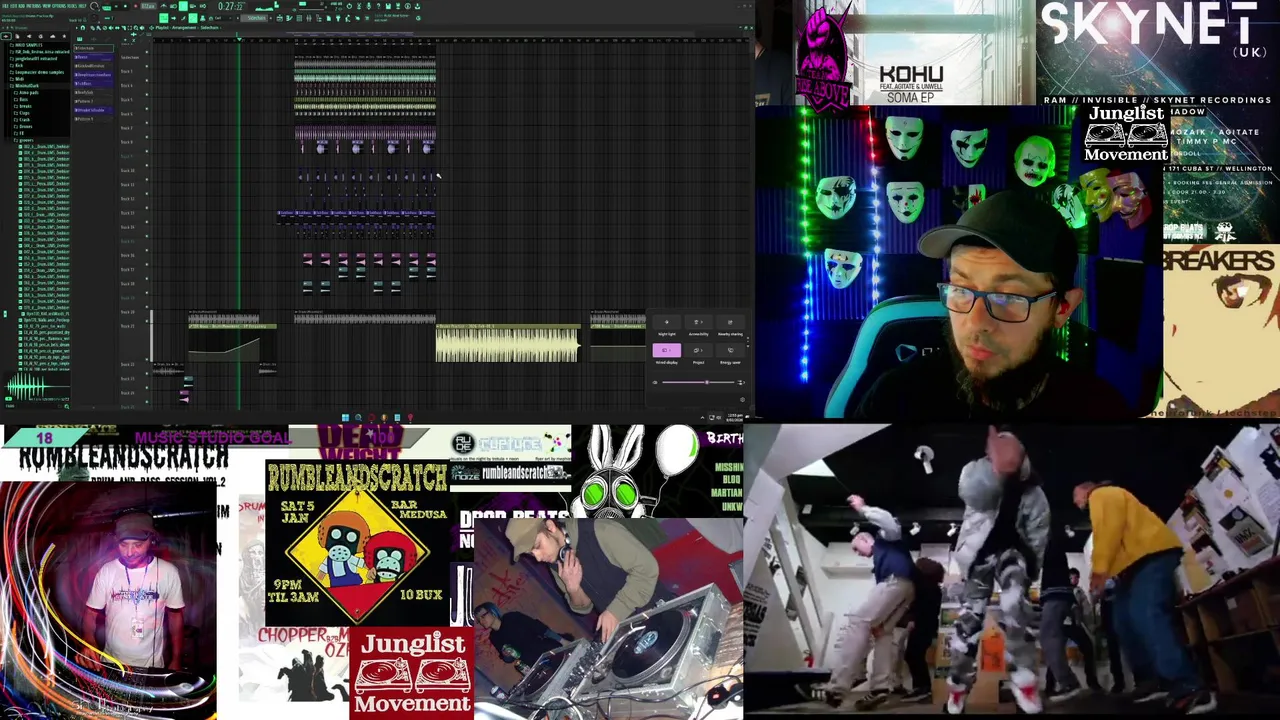Viewport: 1280px width, 720px height.
Task: Select the Sidechain pattern in picker list
Action: (93, 48)
